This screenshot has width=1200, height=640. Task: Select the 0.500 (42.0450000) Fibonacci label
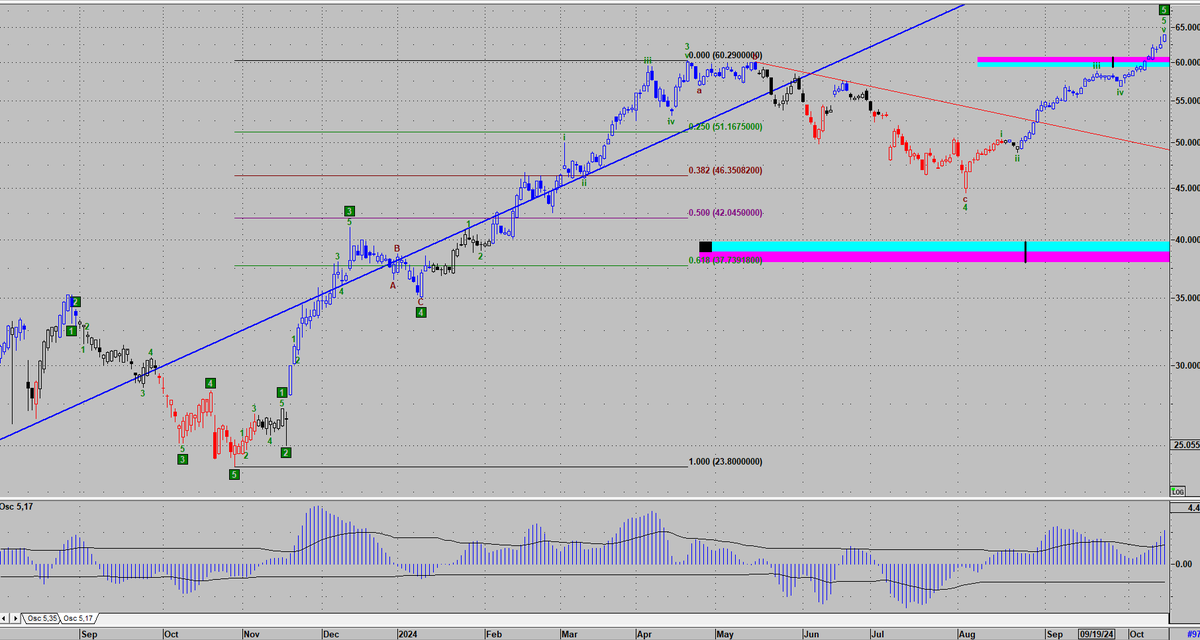click(726, 213)
